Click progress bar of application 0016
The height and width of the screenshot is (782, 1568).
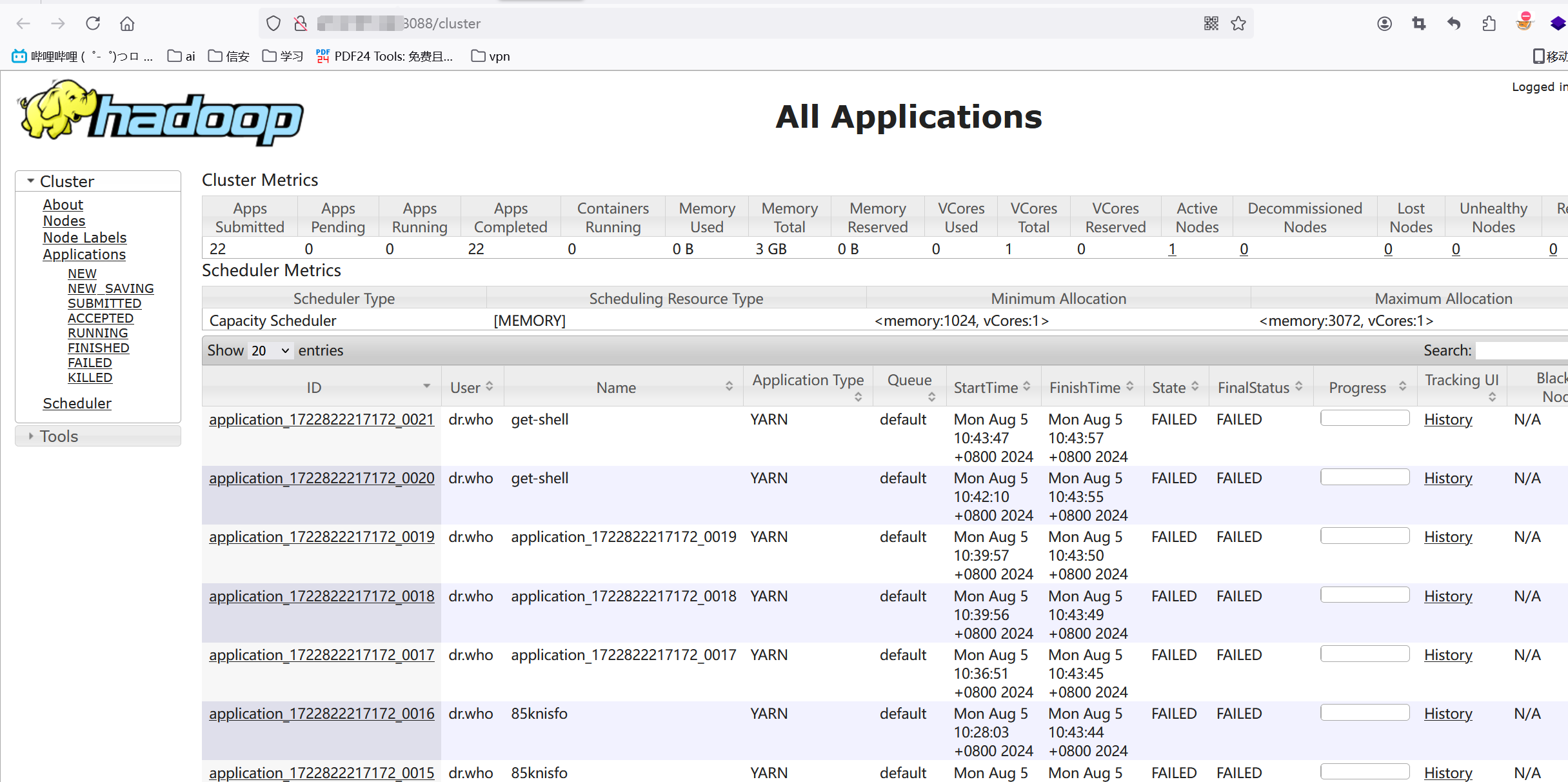1365,712
